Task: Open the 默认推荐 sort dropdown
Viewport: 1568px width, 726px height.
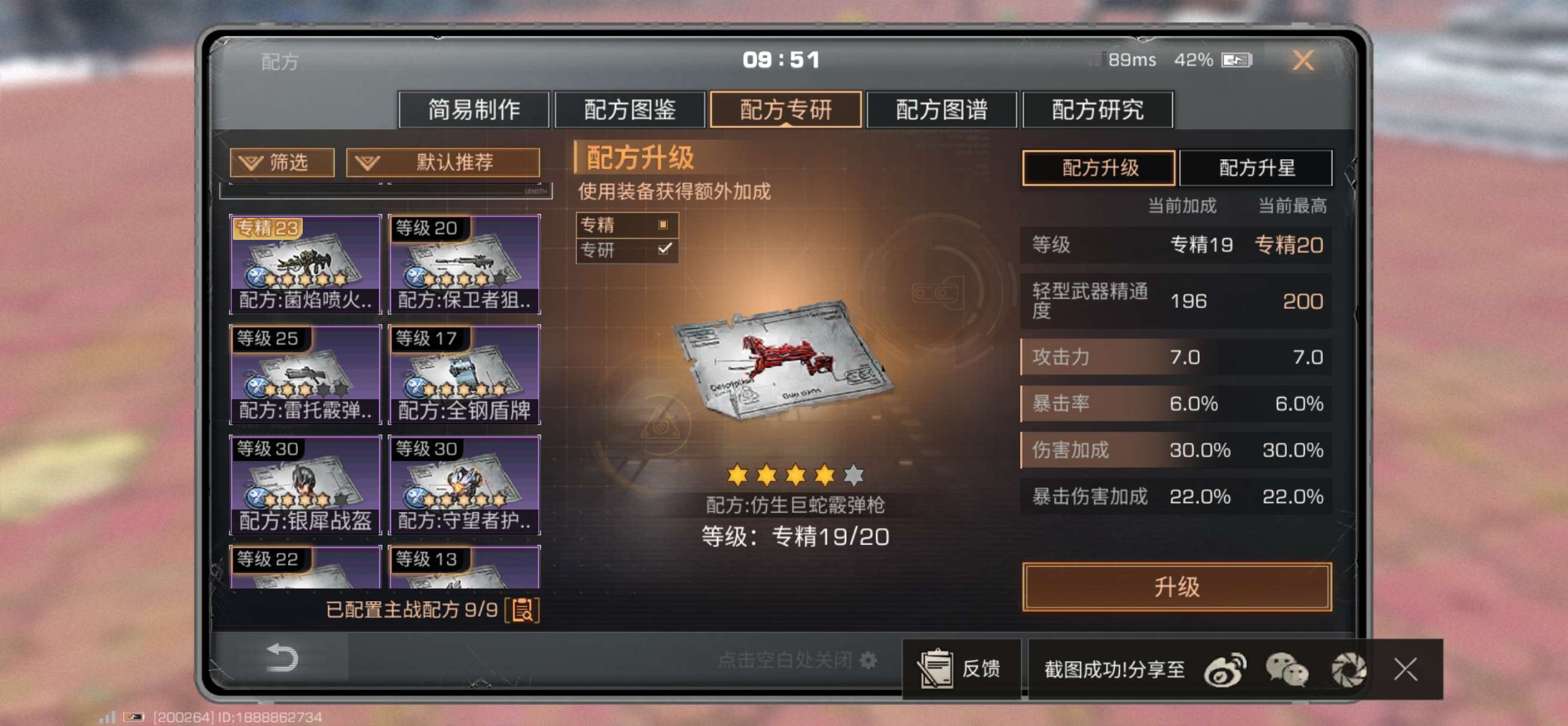Action: coord(442,162)
